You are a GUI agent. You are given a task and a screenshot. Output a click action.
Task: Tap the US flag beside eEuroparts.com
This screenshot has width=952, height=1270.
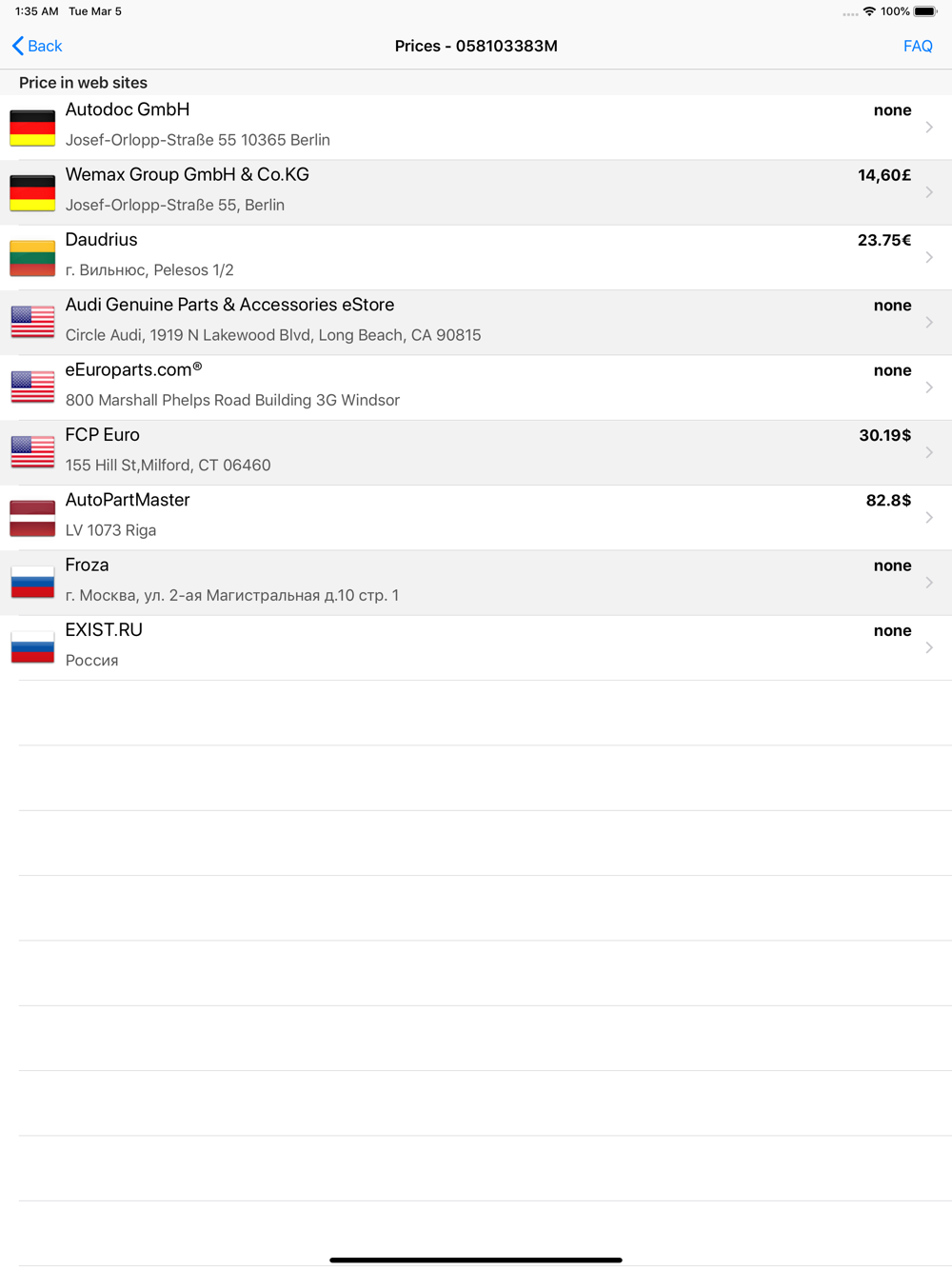pyautogui.click(x=32, y=387)
